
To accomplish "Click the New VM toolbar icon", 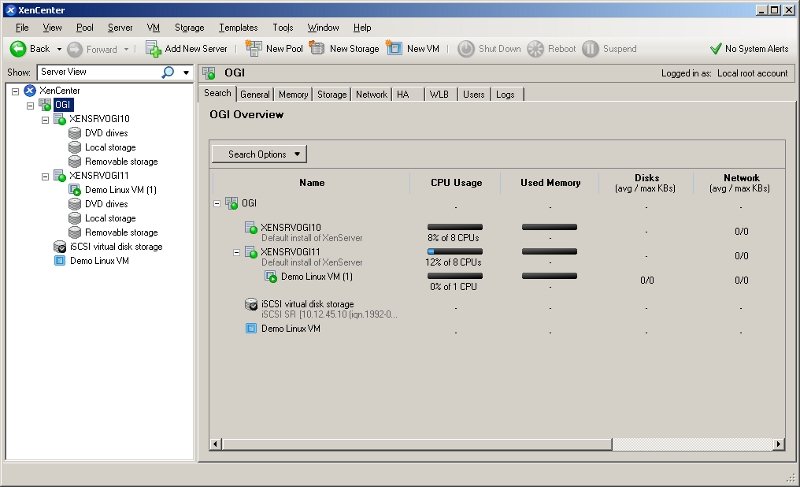I will coord(394,48).
